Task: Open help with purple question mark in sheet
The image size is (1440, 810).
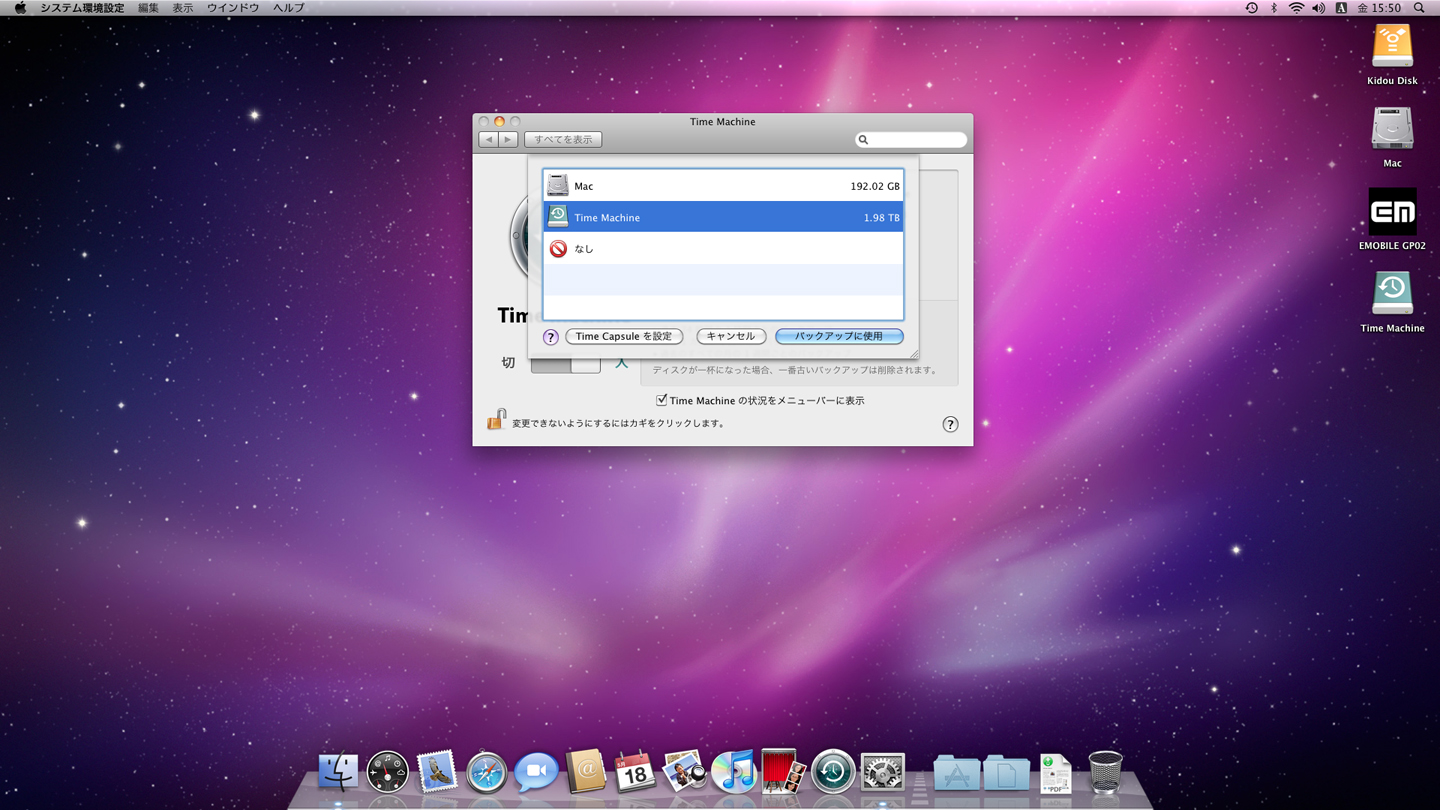Action: click(550, 337)
